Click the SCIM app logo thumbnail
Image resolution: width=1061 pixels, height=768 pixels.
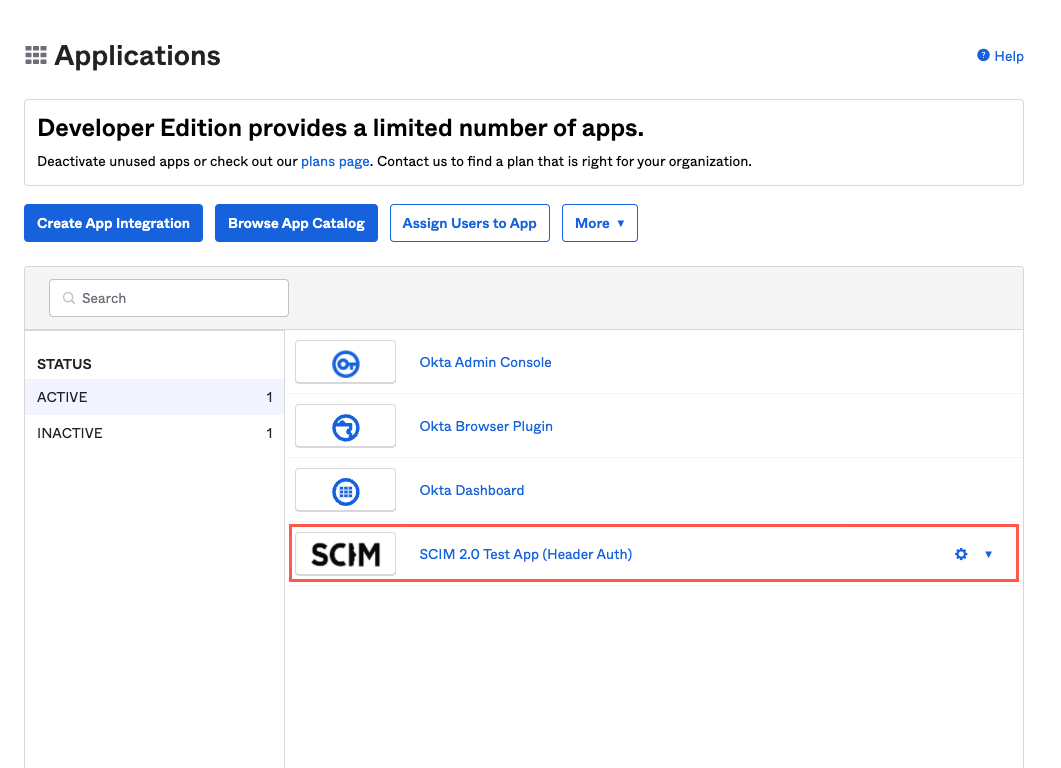point(345,554)
